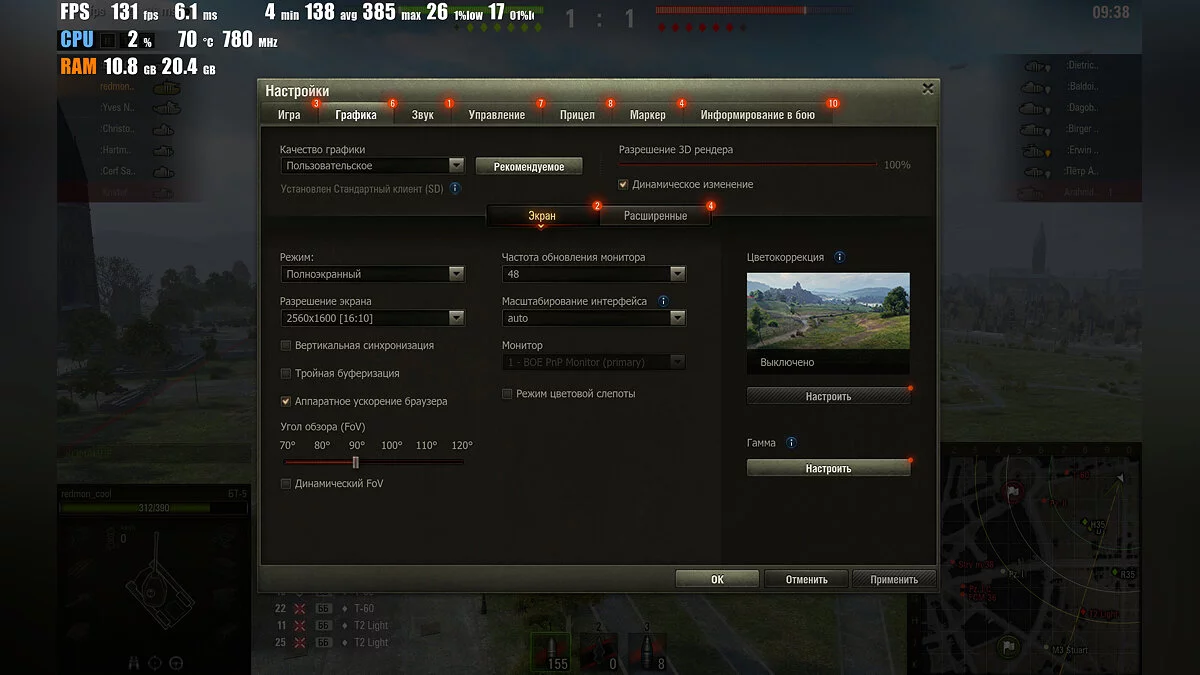The width and height of the screenshot is (1200, 675).
Task: Click the Цветокоррекция preview thumbnail
Action: pos(828,311)
